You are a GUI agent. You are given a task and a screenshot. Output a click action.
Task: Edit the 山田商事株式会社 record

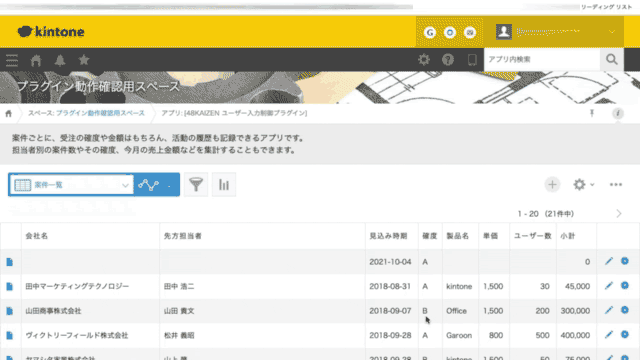point(609,310)
